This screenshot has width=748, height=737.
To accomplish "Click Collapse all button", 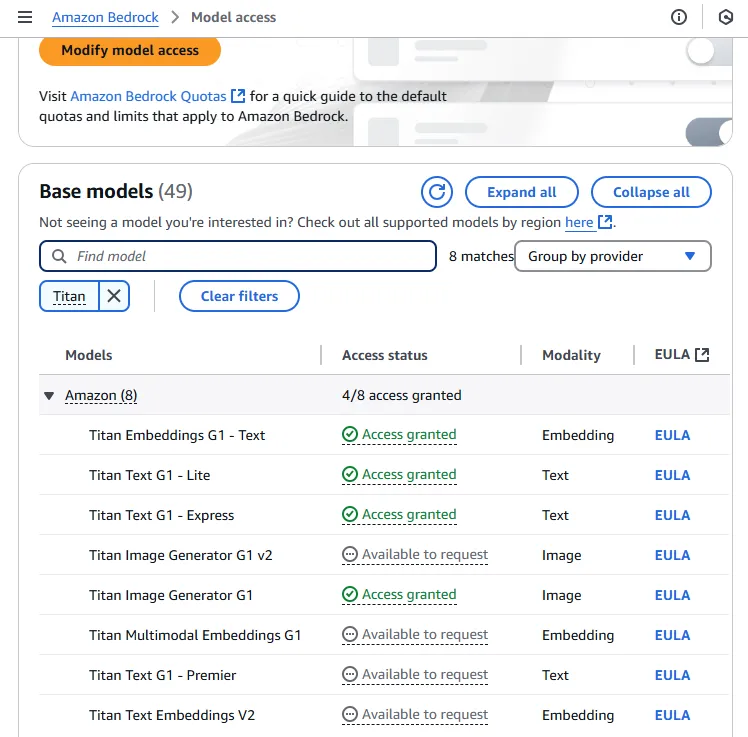I will 651,192.
